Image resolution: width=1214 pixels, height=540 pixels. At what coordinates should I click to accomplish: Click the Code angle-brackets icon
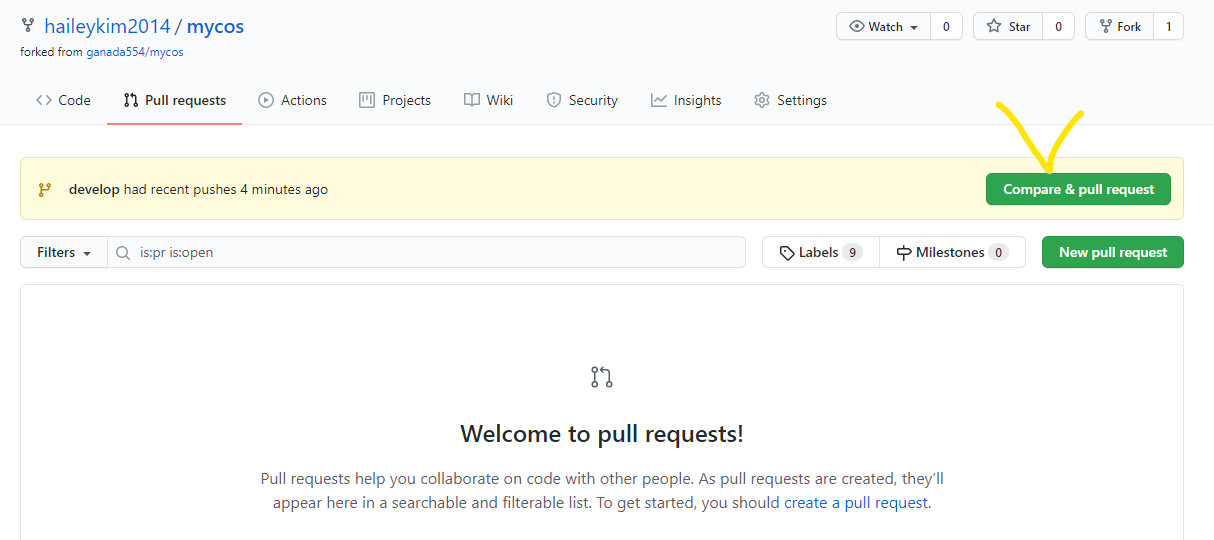44,100
